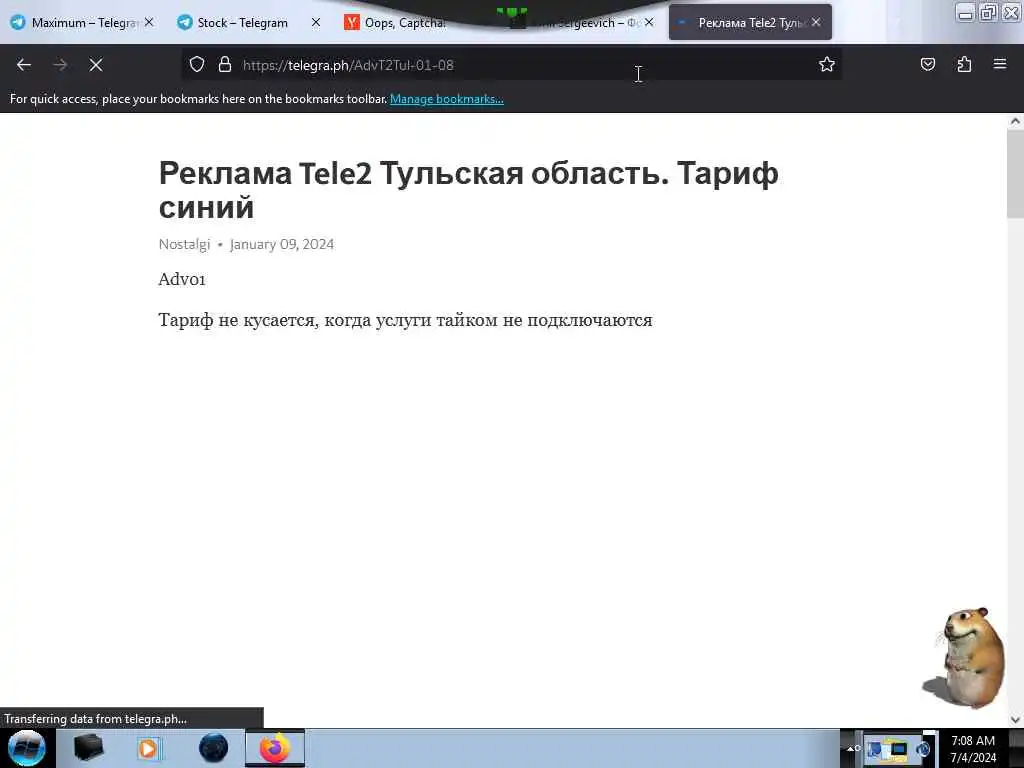Stop loading the page
The image size is (1024, 768).
(x=96, y=65)
